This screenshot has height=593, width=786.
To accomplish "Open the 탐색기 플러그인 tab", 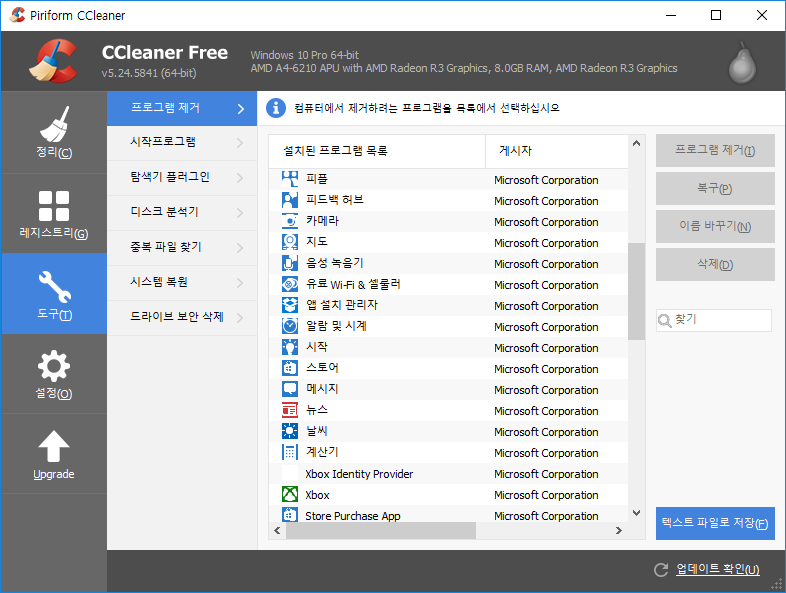I will pos(182,178).
